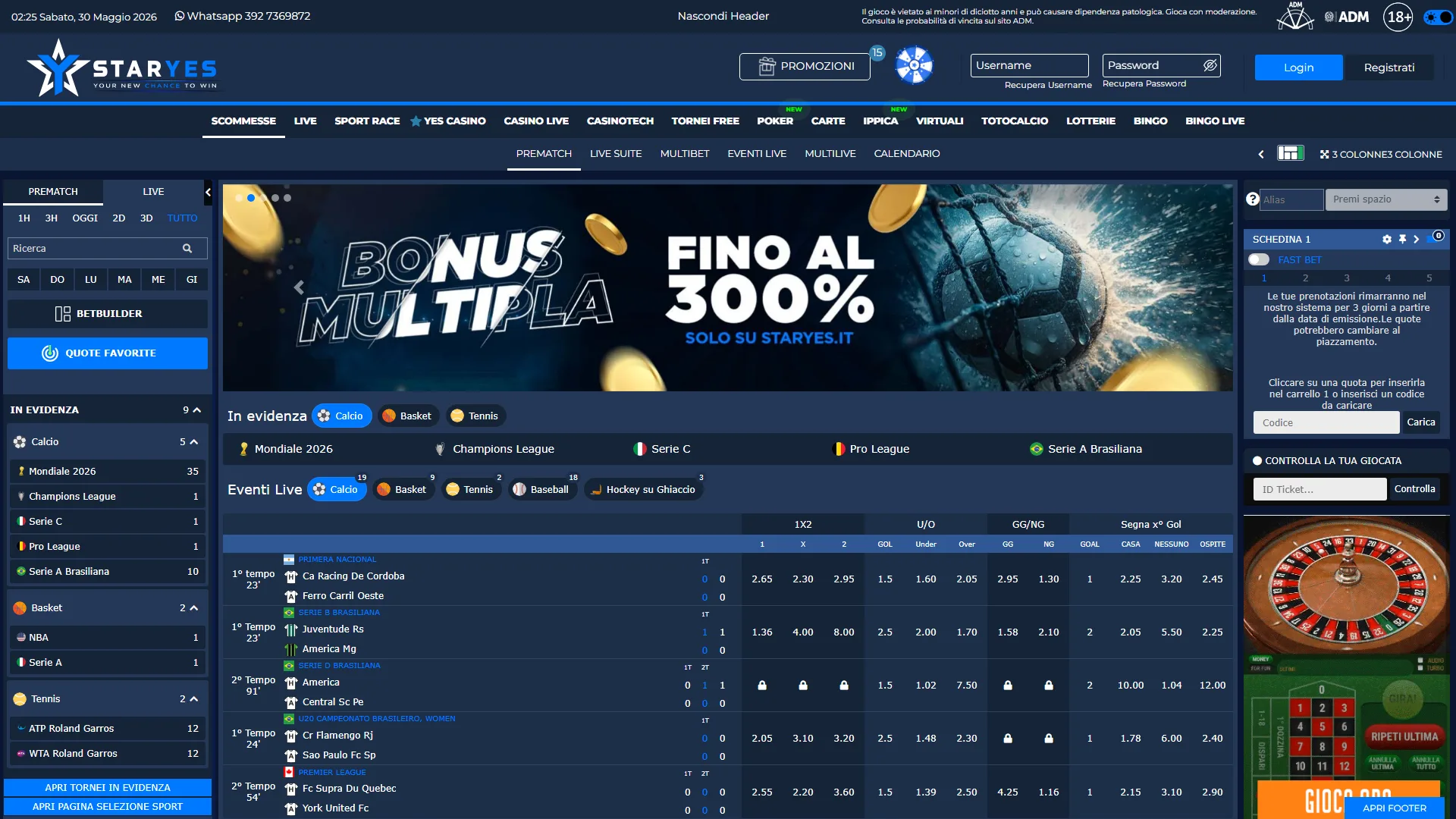Open the Calendario tab

[907, 153]
